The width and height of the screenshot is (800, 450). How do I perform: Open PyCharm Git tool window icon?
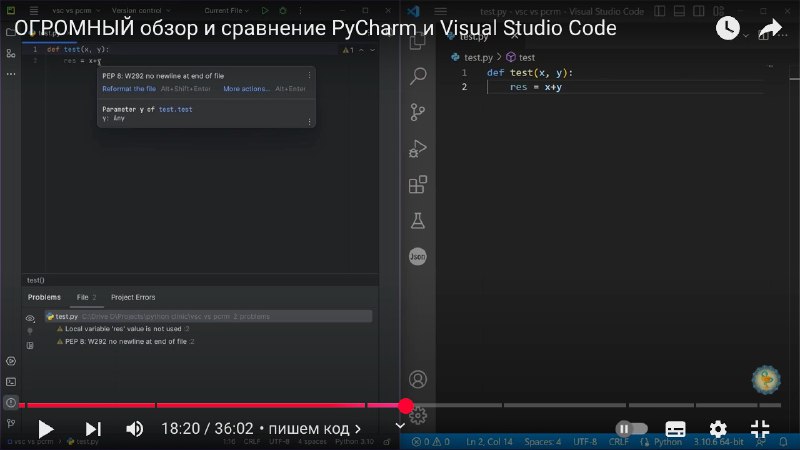(11, 423)
